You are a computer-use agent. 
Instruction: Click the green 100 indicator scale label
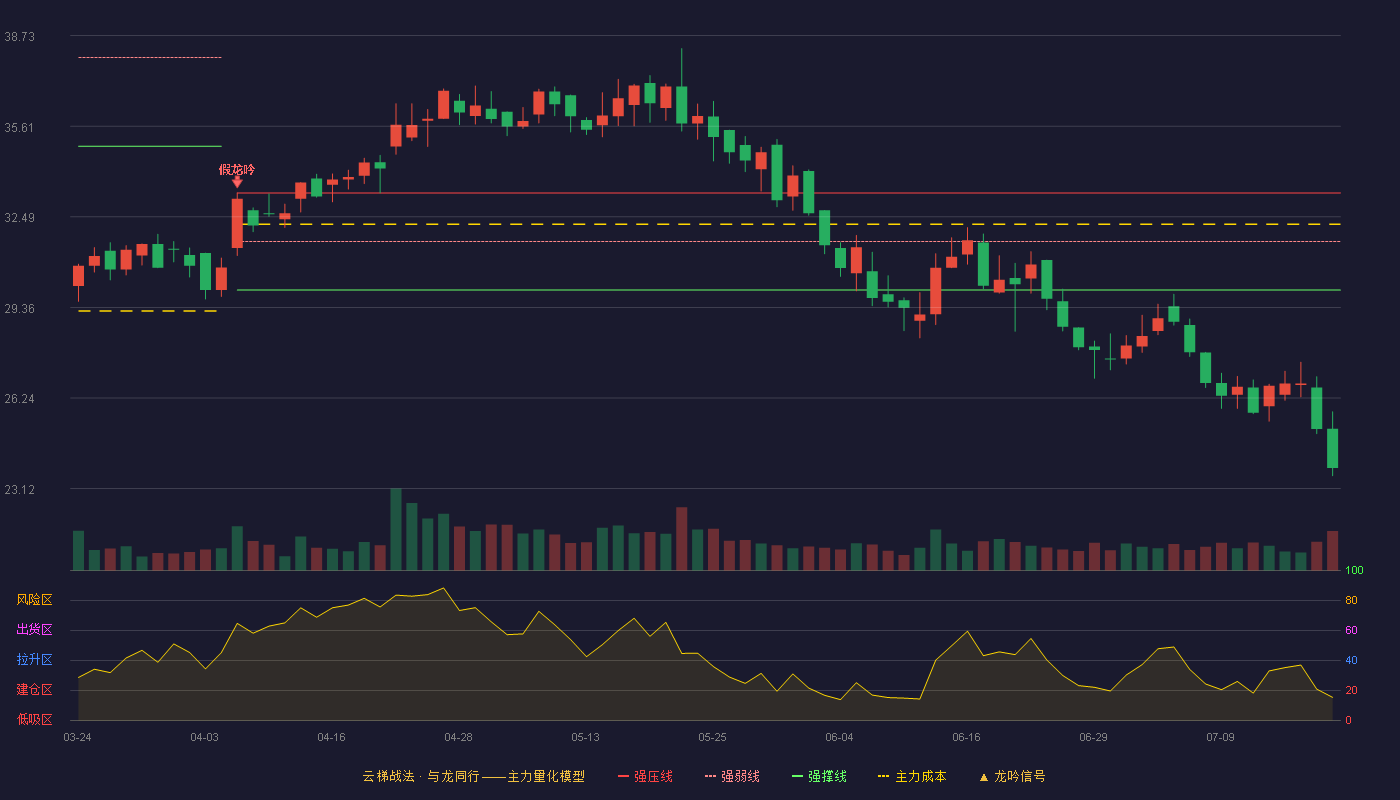[x=1355, y=571]
